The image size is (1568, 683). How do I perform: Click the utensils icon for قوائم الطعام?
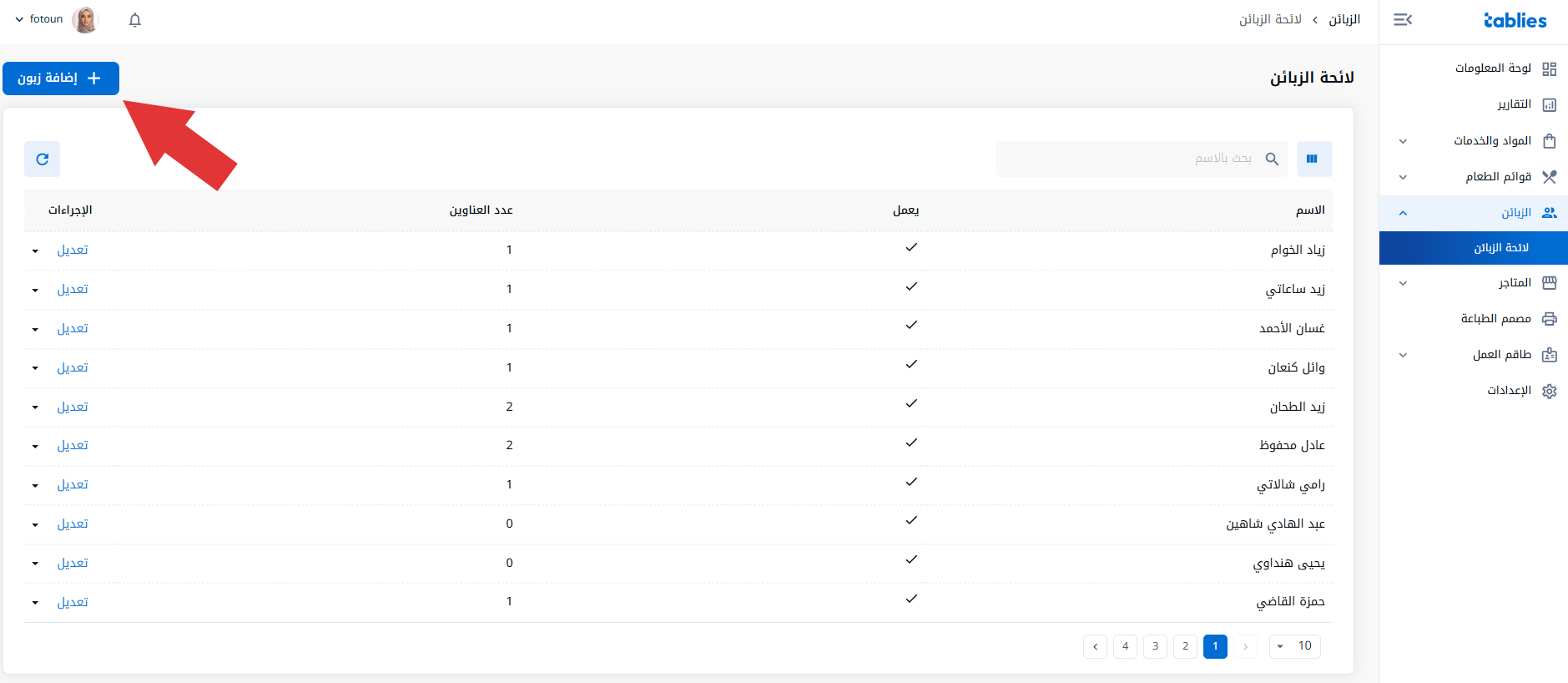tap(1550, 176)
